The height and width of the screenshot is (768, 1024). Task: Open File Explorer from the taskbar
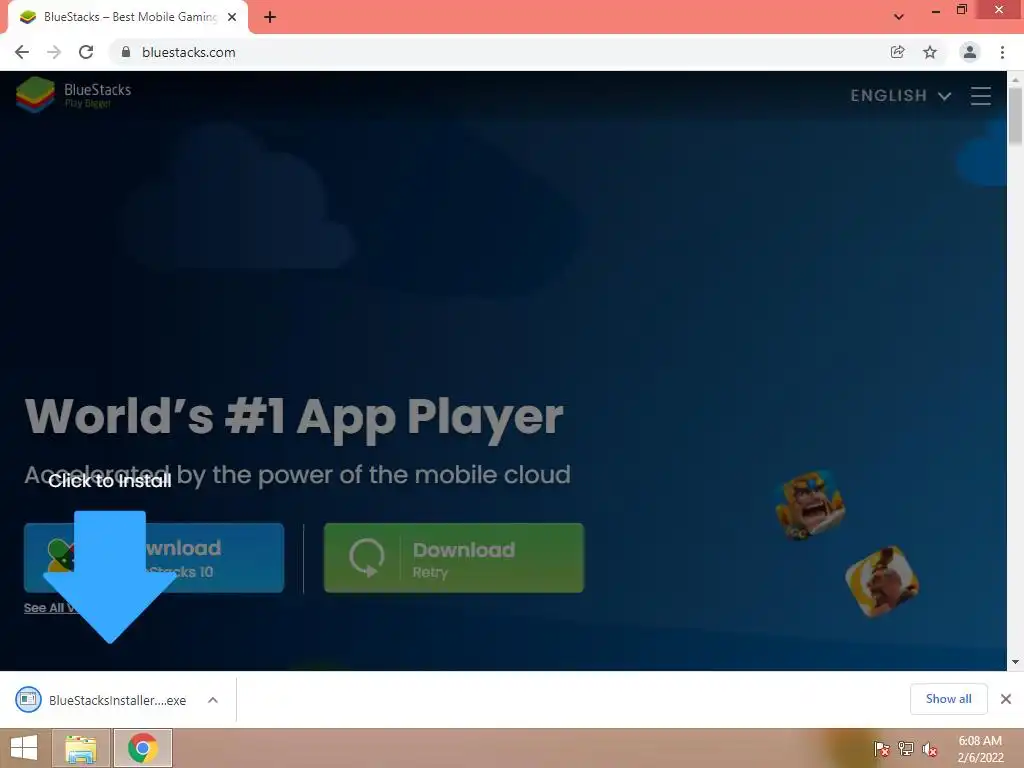click(x=81, y=748)
